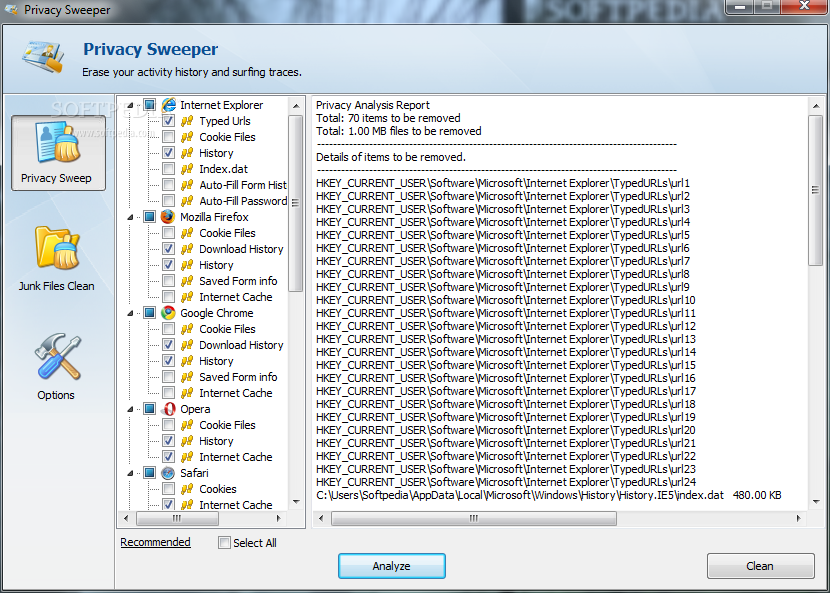Viewport: 830px width, 593px height.
Task: Open the Junk Files Clean section
Action: [x=57, y=258]
